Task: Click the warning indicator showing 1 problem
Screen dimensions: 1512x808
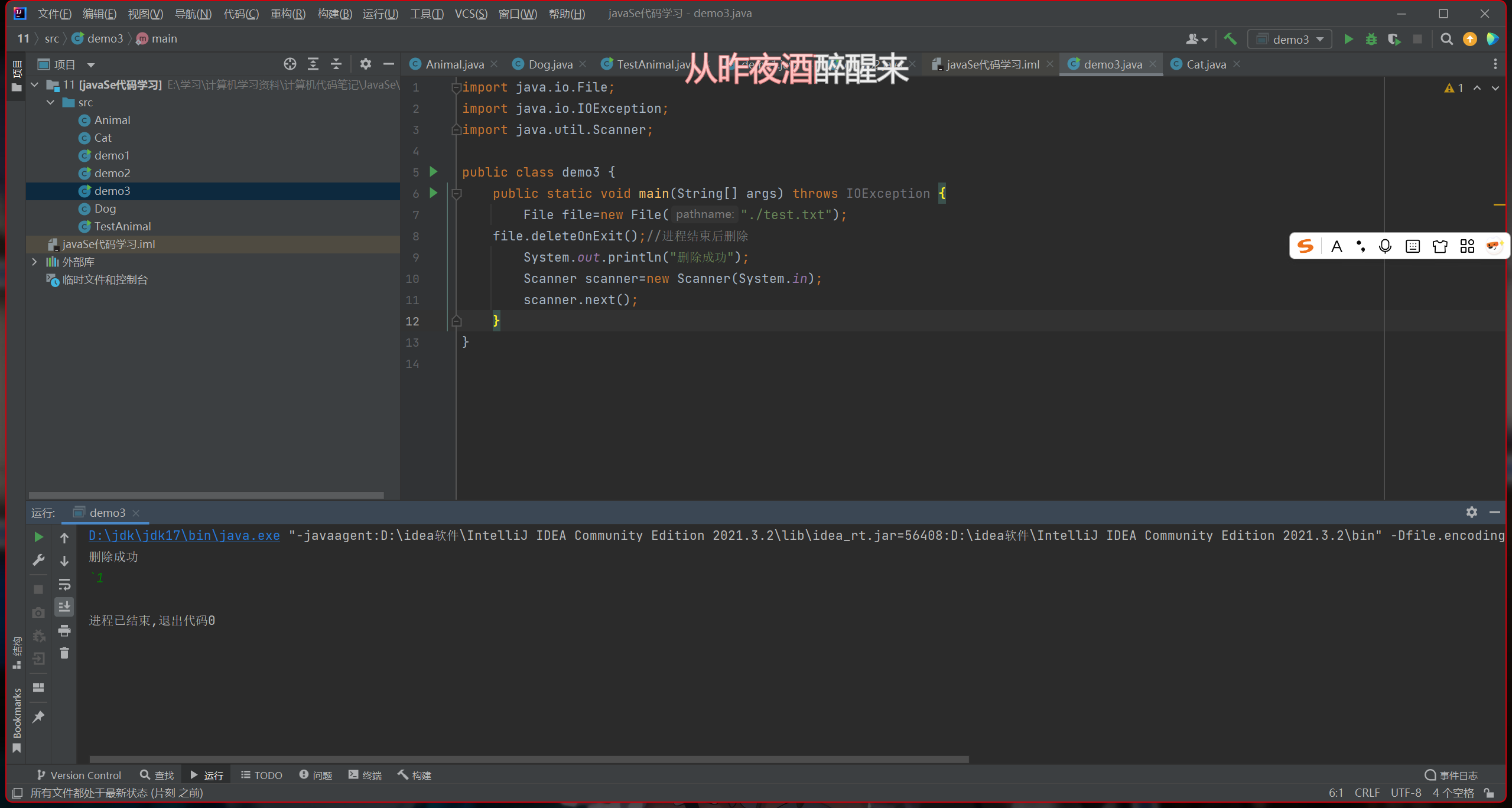Action: click(x=1454, y=88)
